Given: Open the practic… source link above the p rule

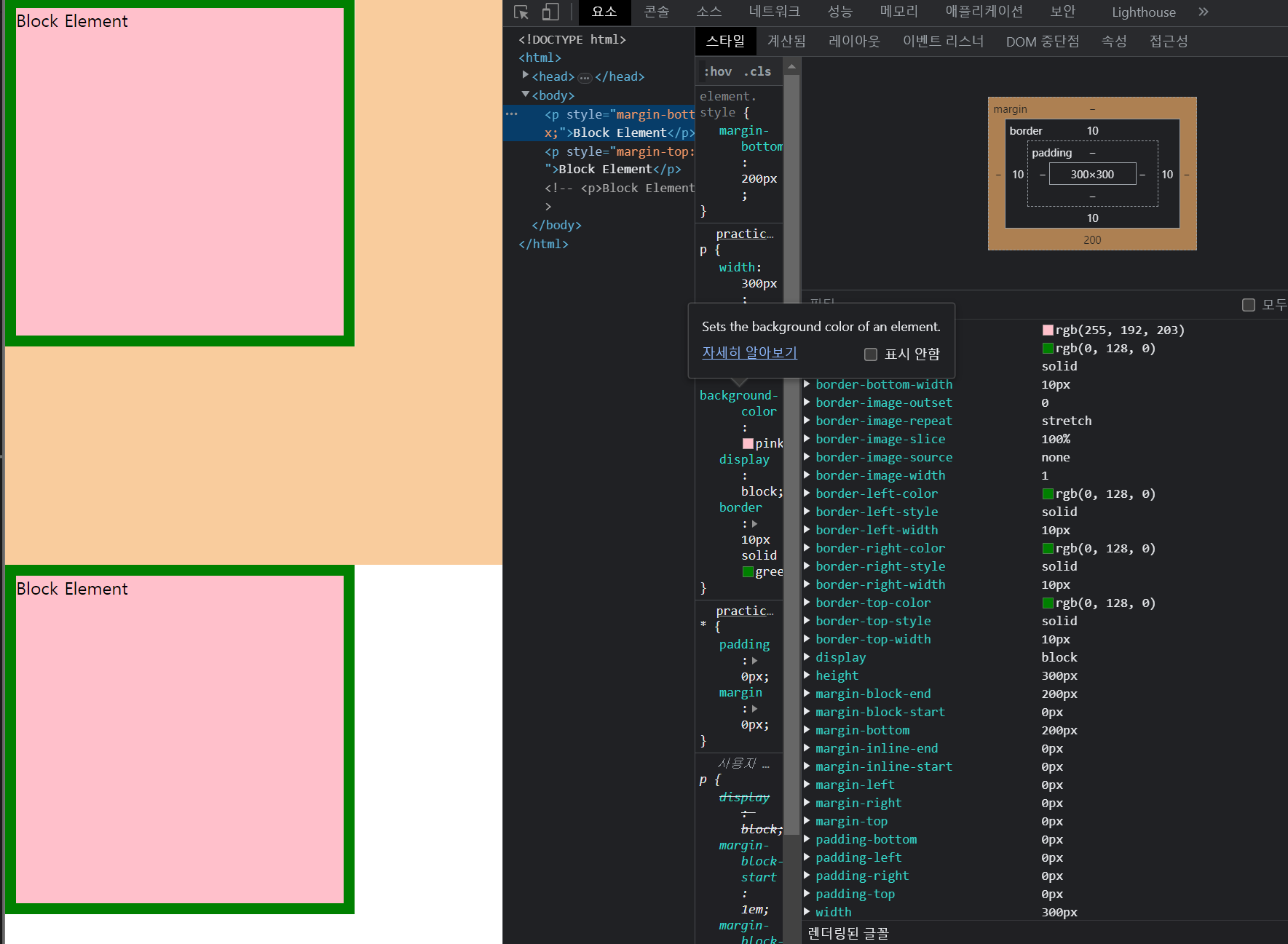Looking at the screenshot, I should click(745, 234).
